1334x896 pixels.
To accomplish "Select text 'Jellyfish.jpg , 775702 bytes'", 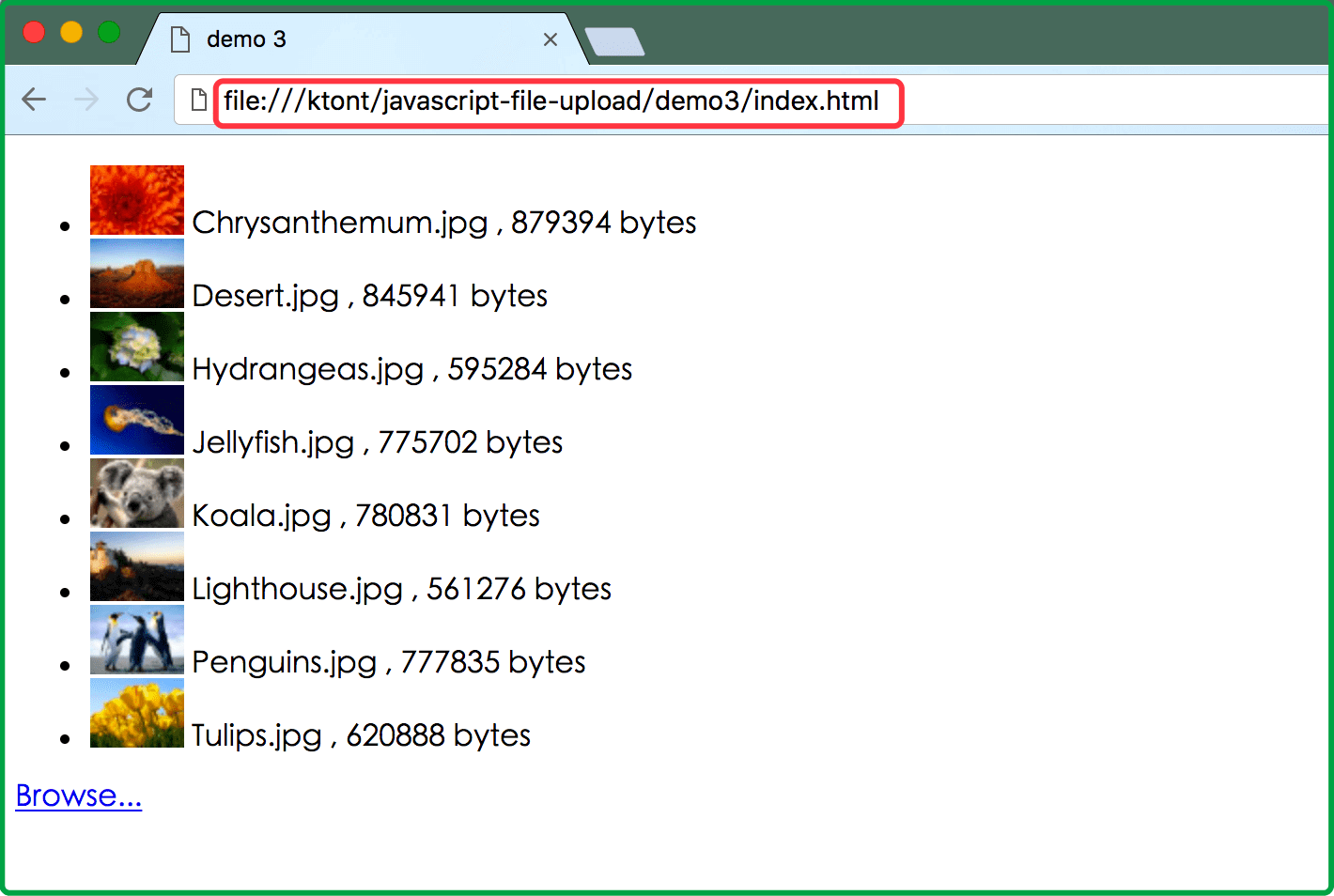I will click(378, 442).
